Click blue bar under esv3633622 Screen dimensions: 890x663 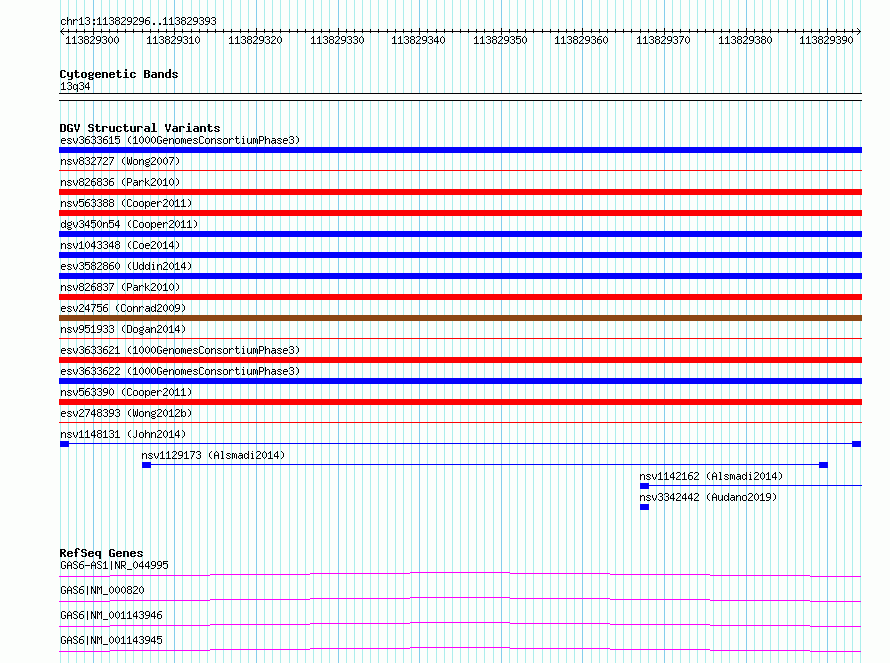pos(460,381)
